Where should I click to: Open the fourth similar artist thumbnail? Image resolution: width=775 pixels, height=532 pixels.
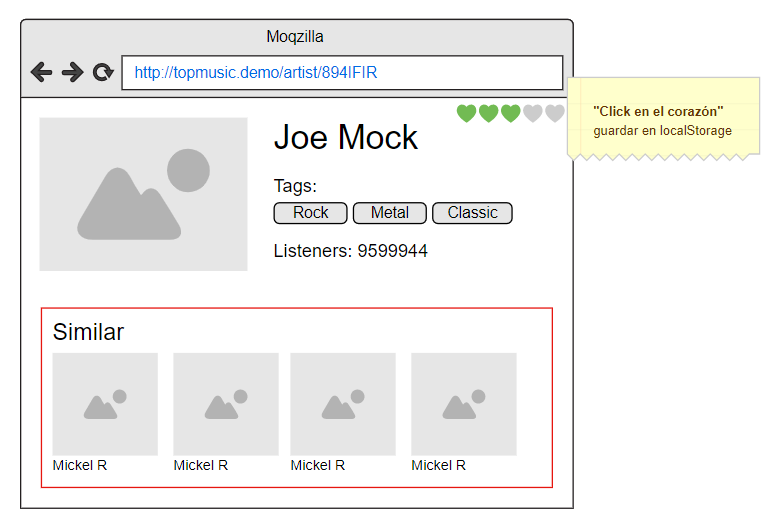click(x=464, y=404)
